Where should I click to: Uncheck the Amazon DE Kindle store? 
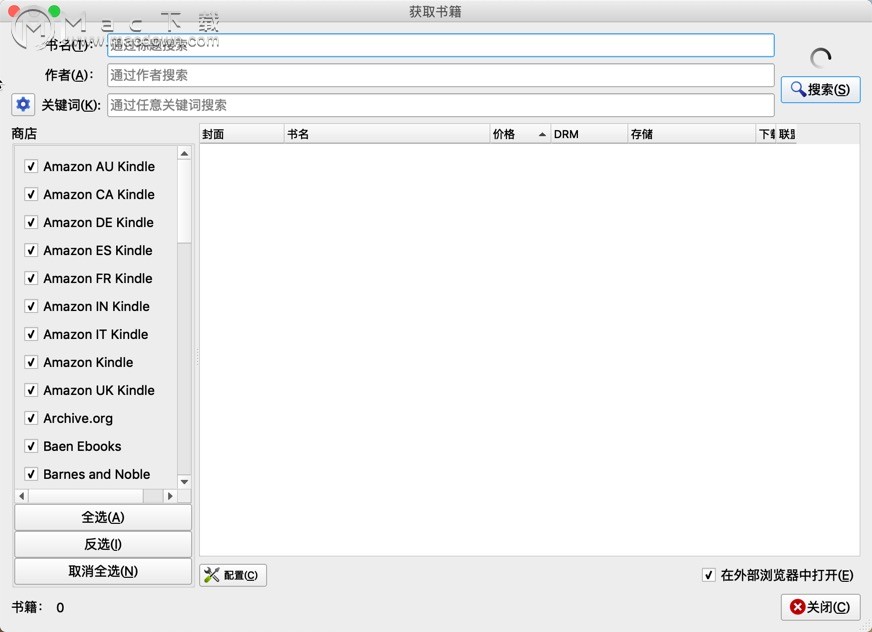[31, 223]
